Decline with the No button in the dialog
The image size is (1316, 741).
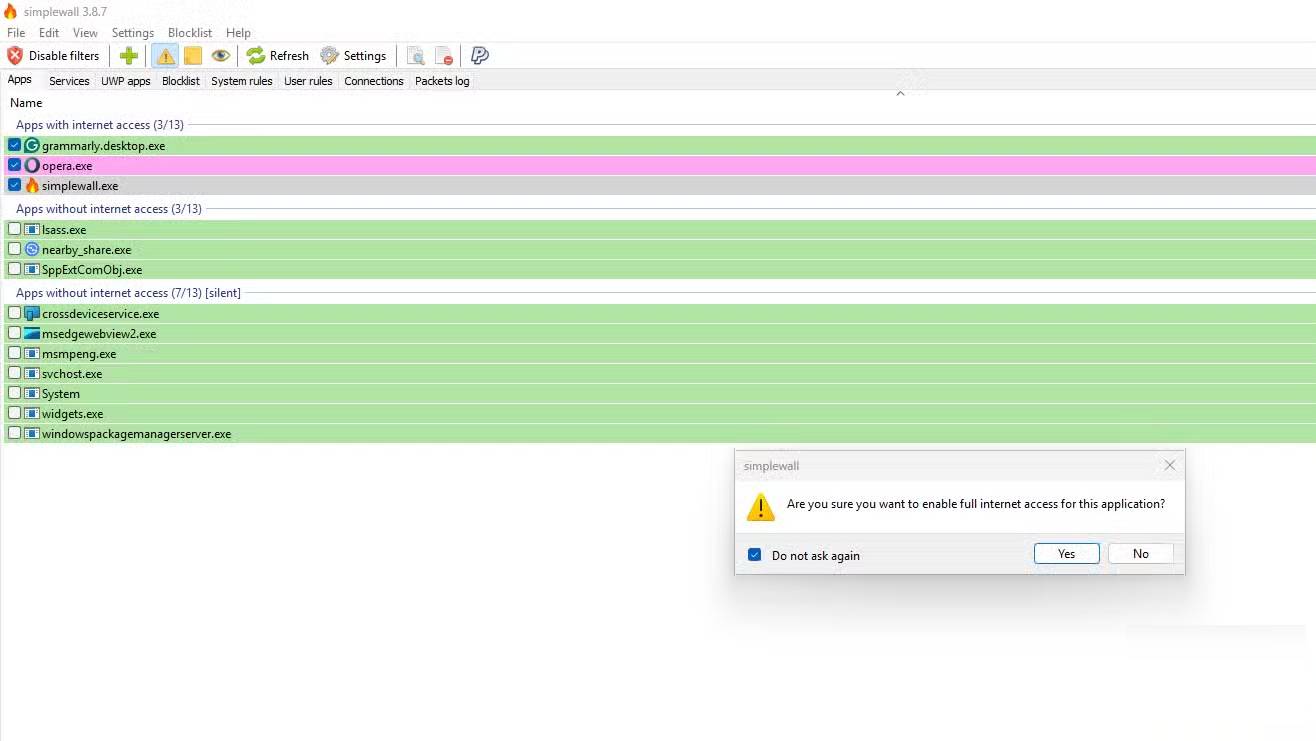[1141, 554]
